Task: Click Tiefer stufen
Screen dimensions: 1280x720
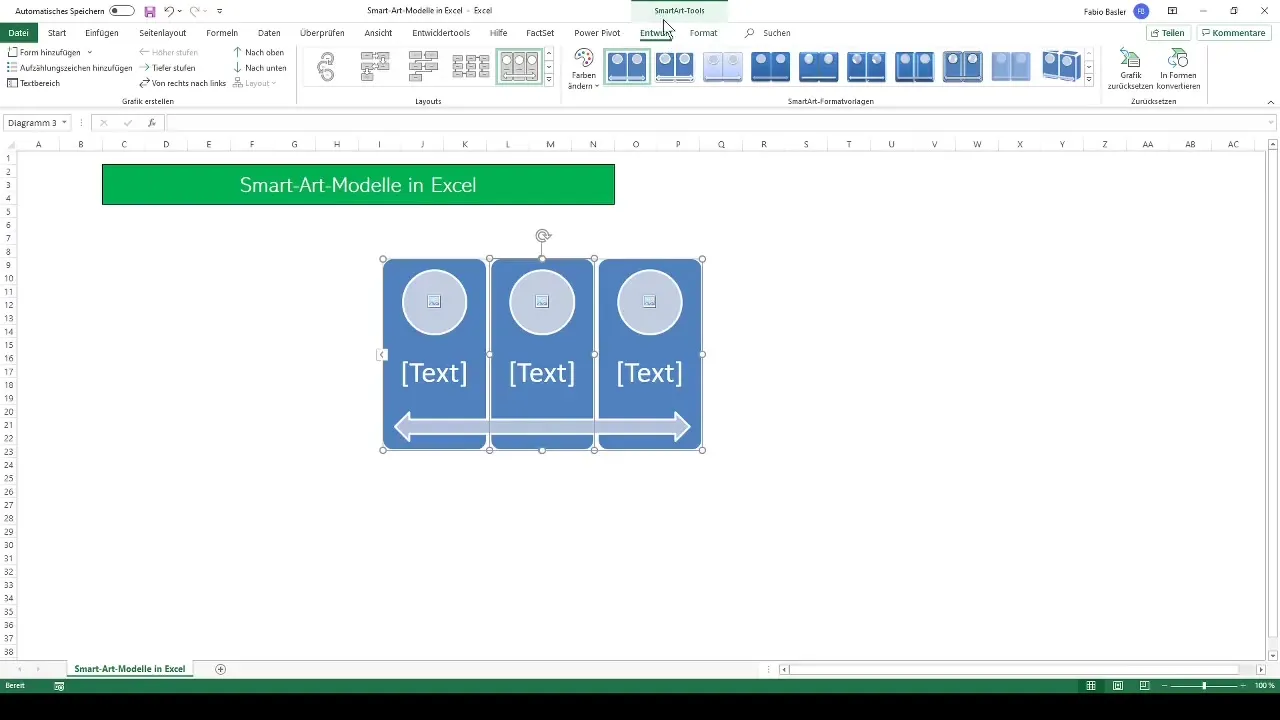Action: pos(167,67)
